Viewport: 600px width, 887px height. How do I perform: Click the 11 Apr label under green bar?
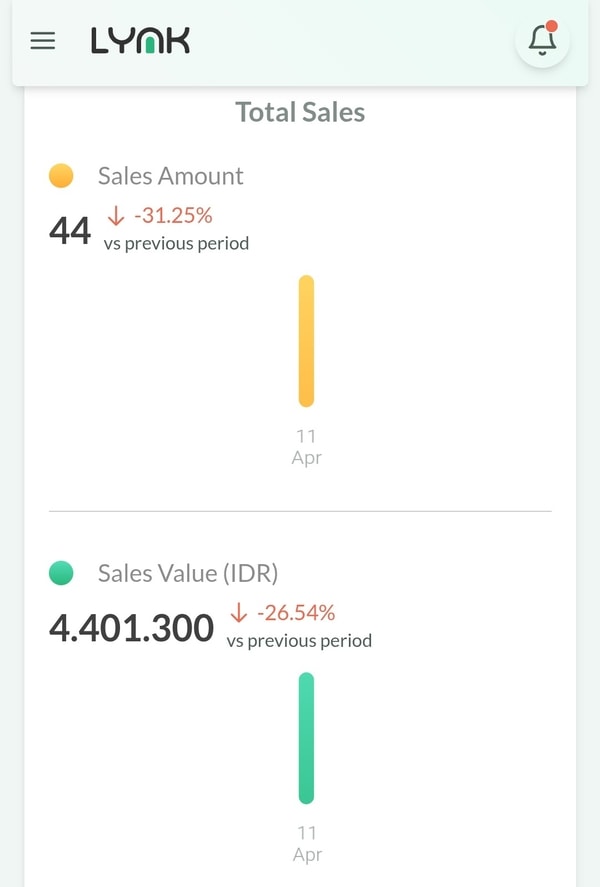306,844
